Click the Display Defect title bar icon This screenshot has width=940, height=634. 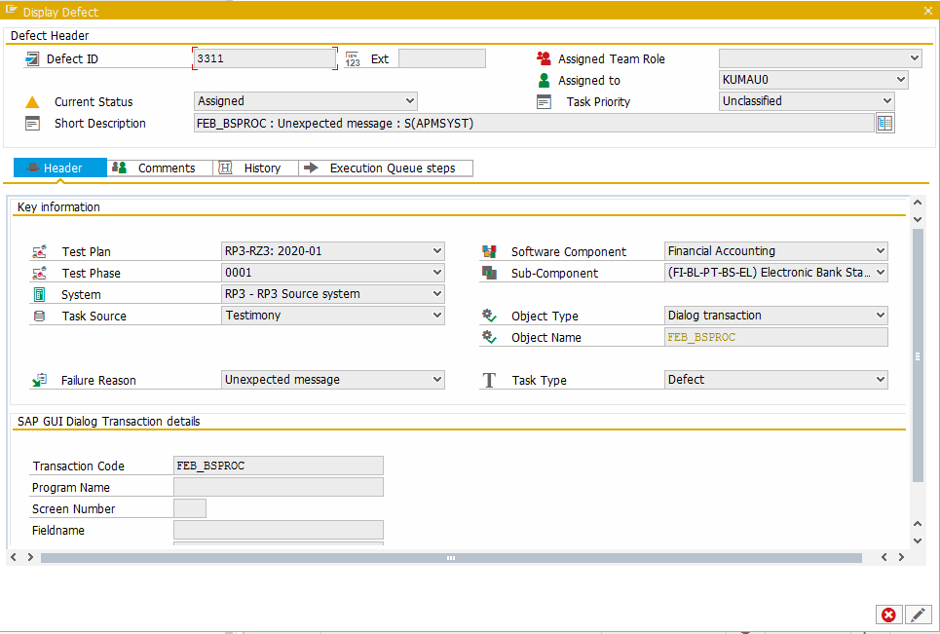[11, 10]
